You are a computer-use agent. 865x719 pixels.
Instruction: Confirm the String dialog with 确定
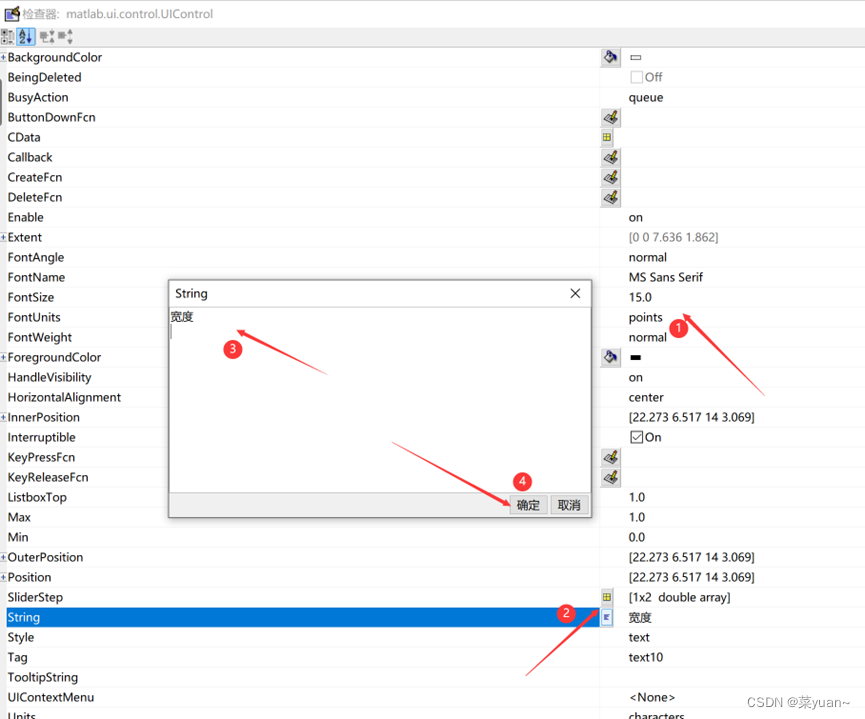[528, 505]
